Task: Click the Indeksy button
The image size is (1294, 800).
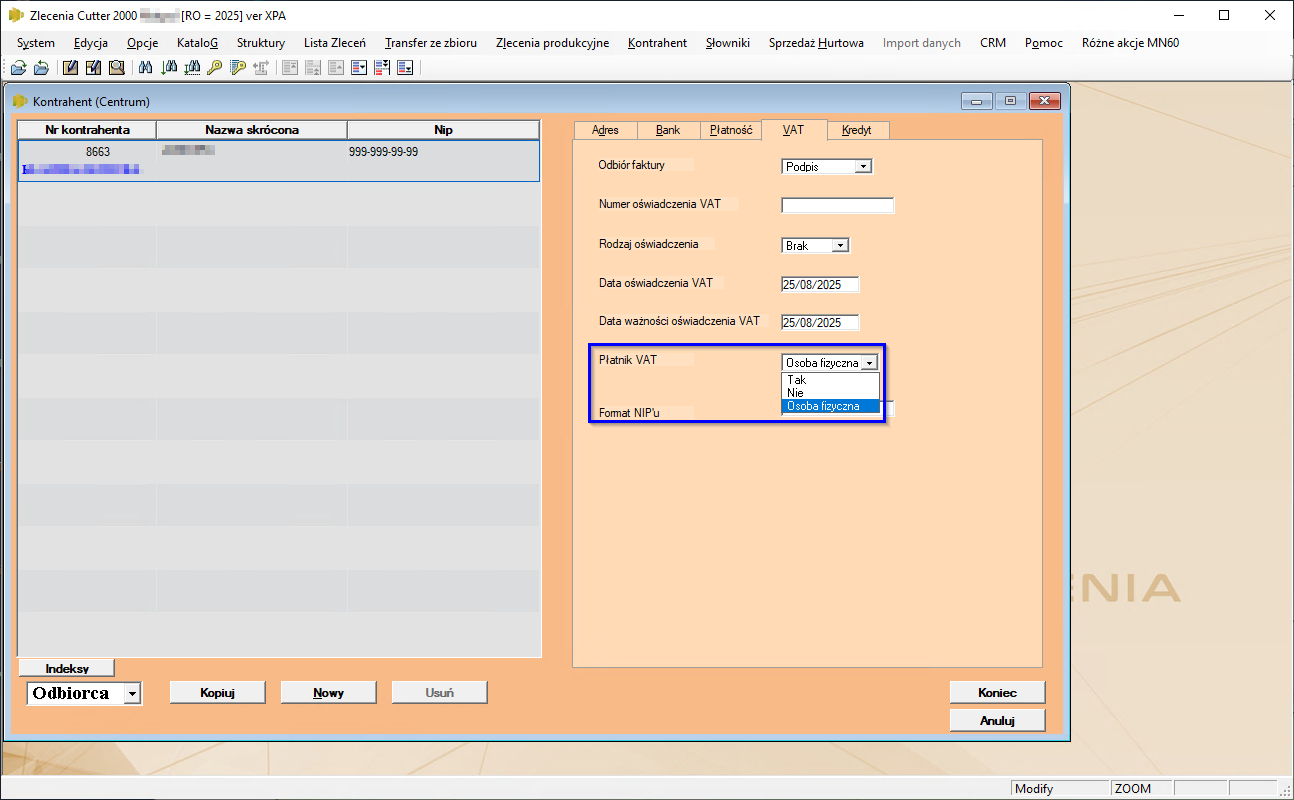Action: point(67,668)
